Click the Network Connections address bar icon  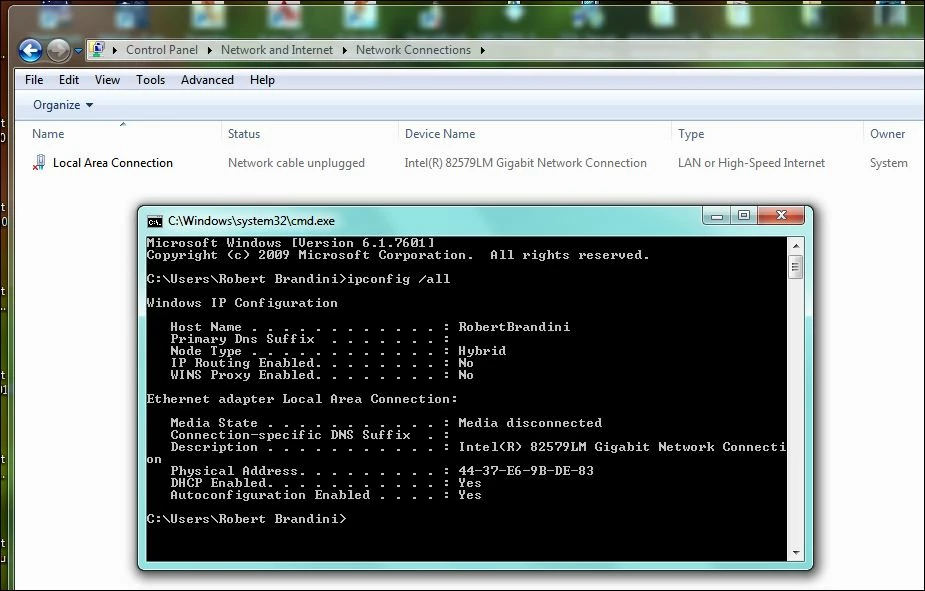(x=98, y=50)
